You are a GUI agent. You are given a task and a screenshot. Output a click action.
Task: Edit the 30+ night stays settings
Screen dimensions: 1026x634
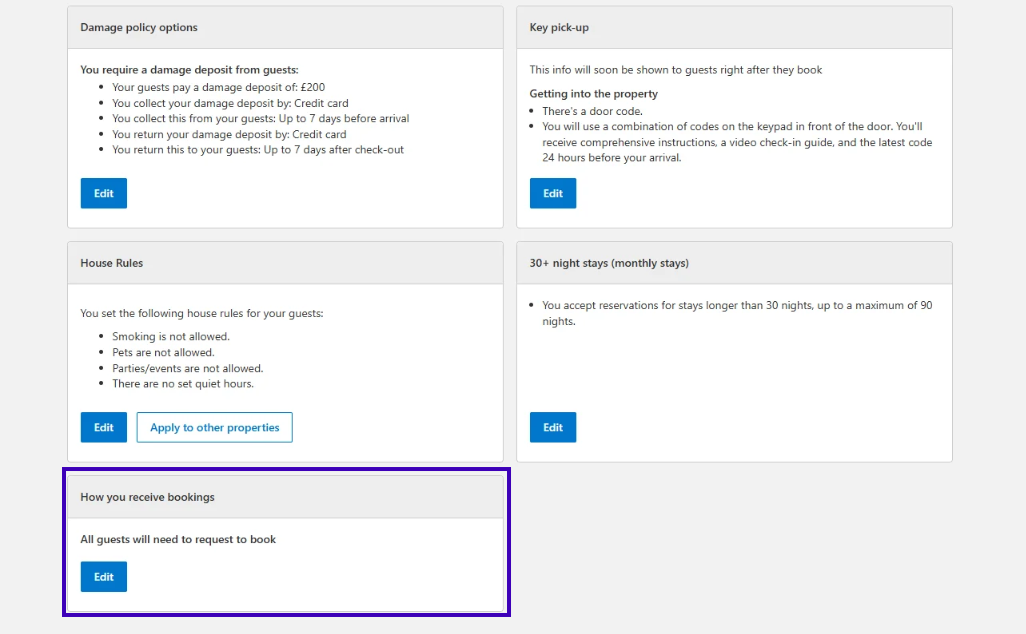(x=553, y=427)
